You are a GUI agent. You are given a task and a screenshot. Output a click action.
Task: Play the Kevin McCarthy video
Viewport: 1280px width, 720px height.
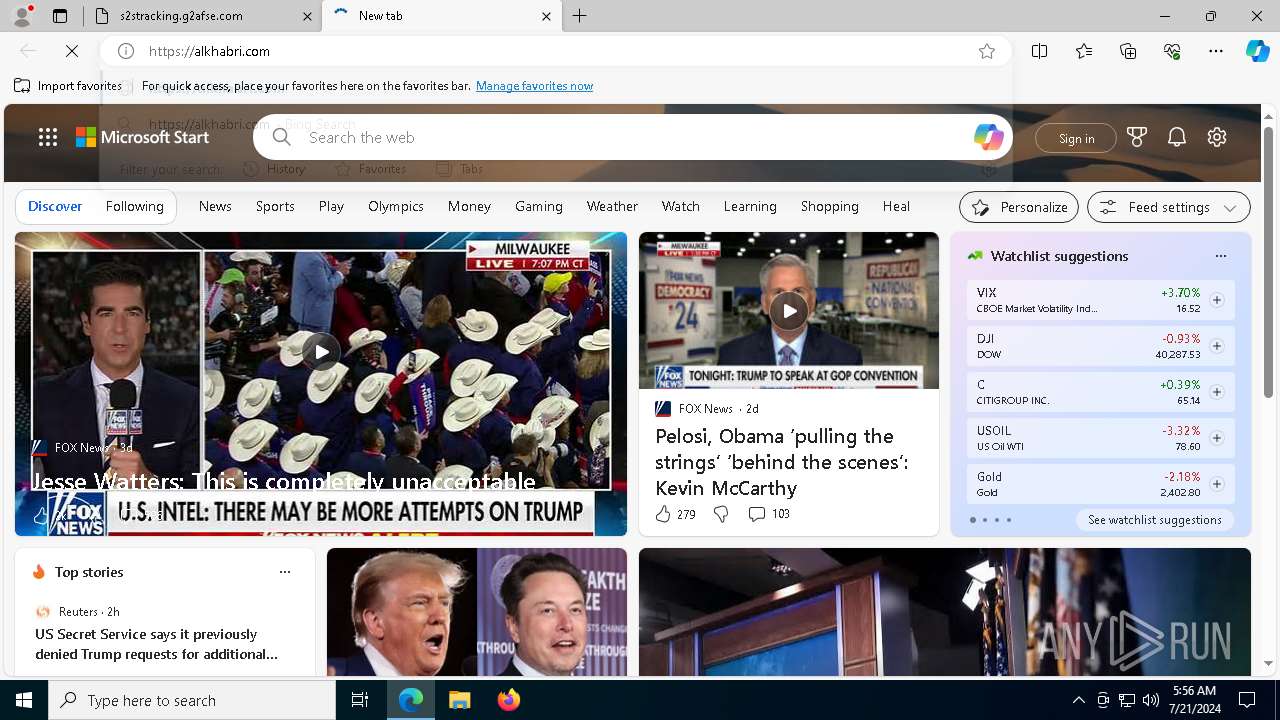(789, 311)
